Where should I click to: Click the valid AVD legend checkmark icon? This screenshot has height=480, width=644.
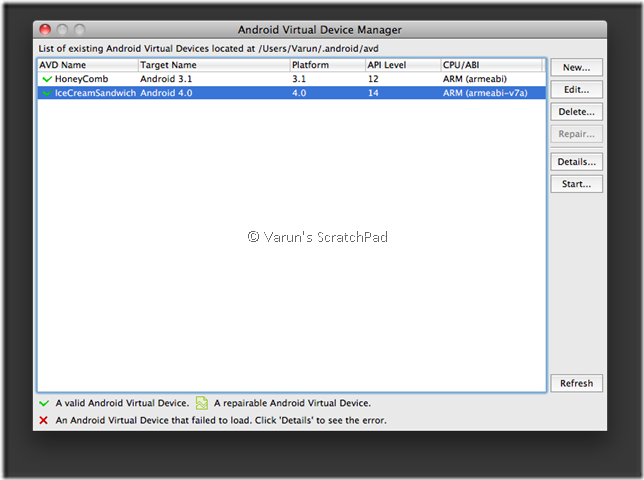tap(44, 403)
